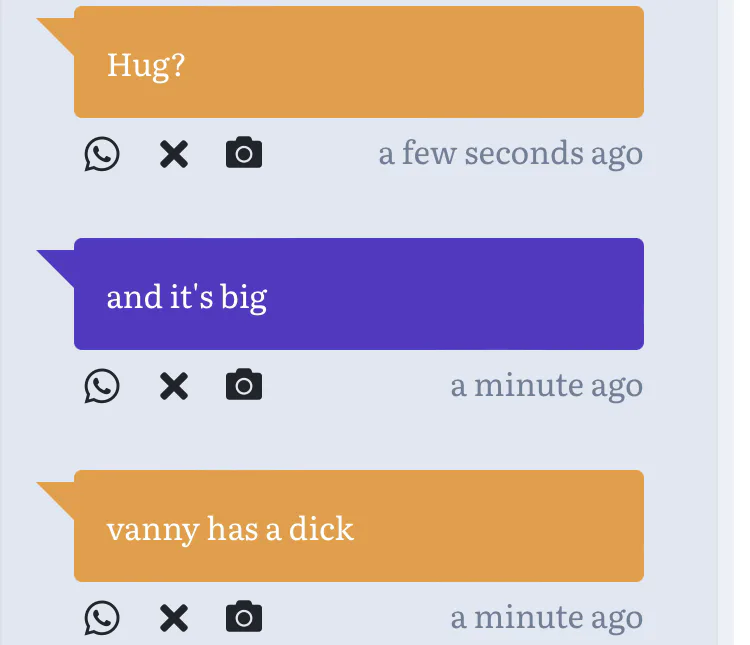This screenshot has width=750, height=645.
Task: Share 'and it's big' message on WhatsApp
Action: tap(101, 386)
